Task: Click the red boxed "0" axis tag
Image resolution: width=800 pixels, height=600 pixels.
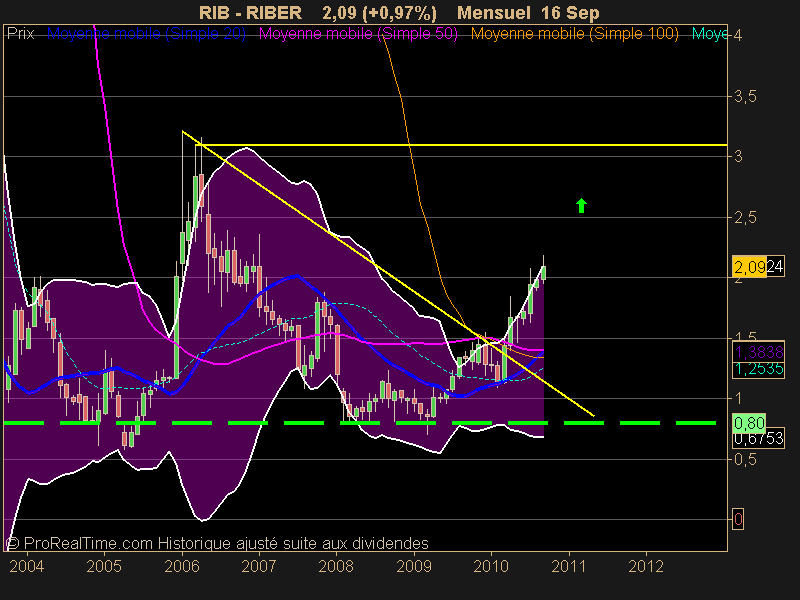Action: (738, 519)
